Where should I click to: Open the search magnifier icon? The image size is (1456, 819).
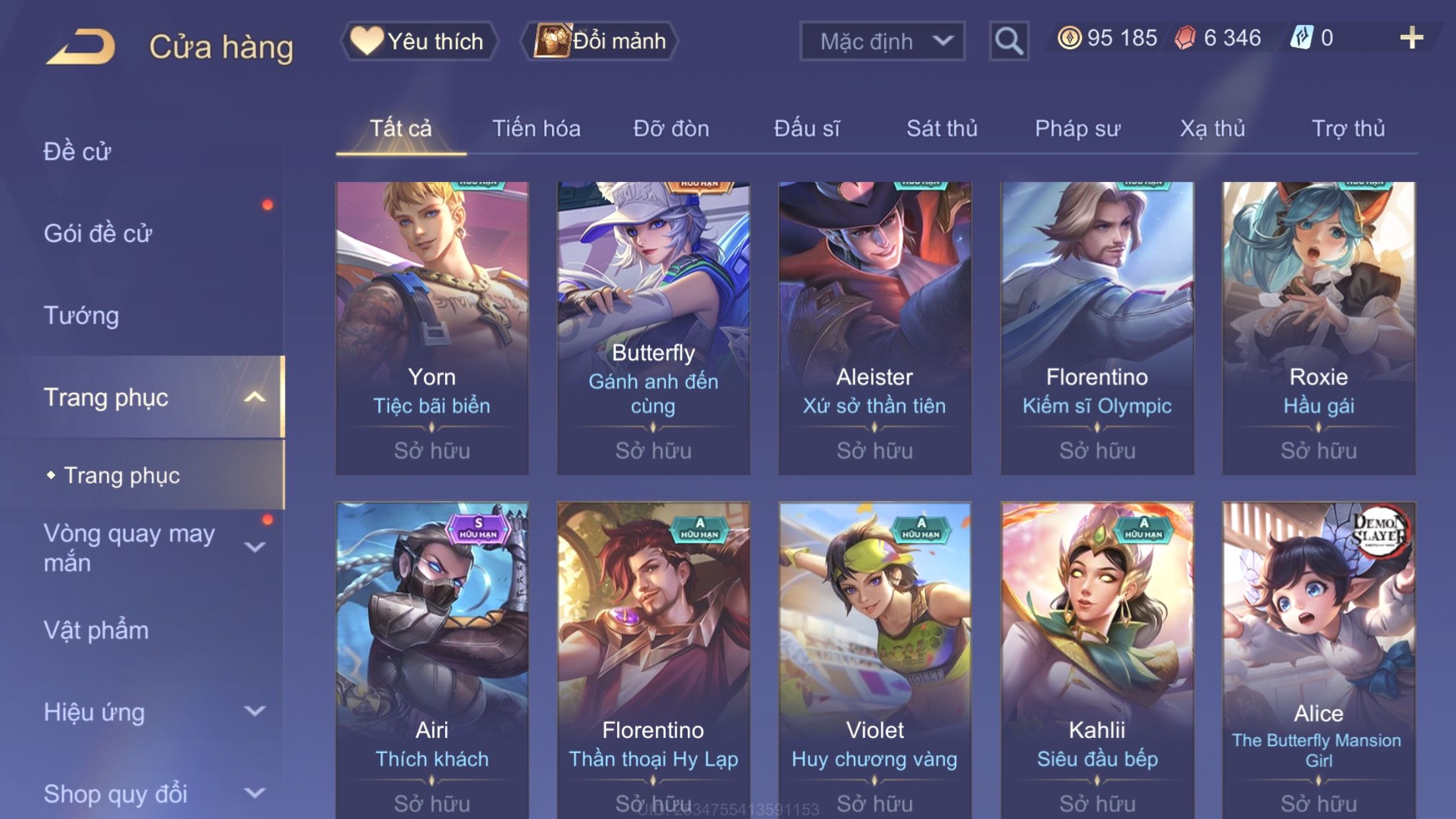(1009, 41)
